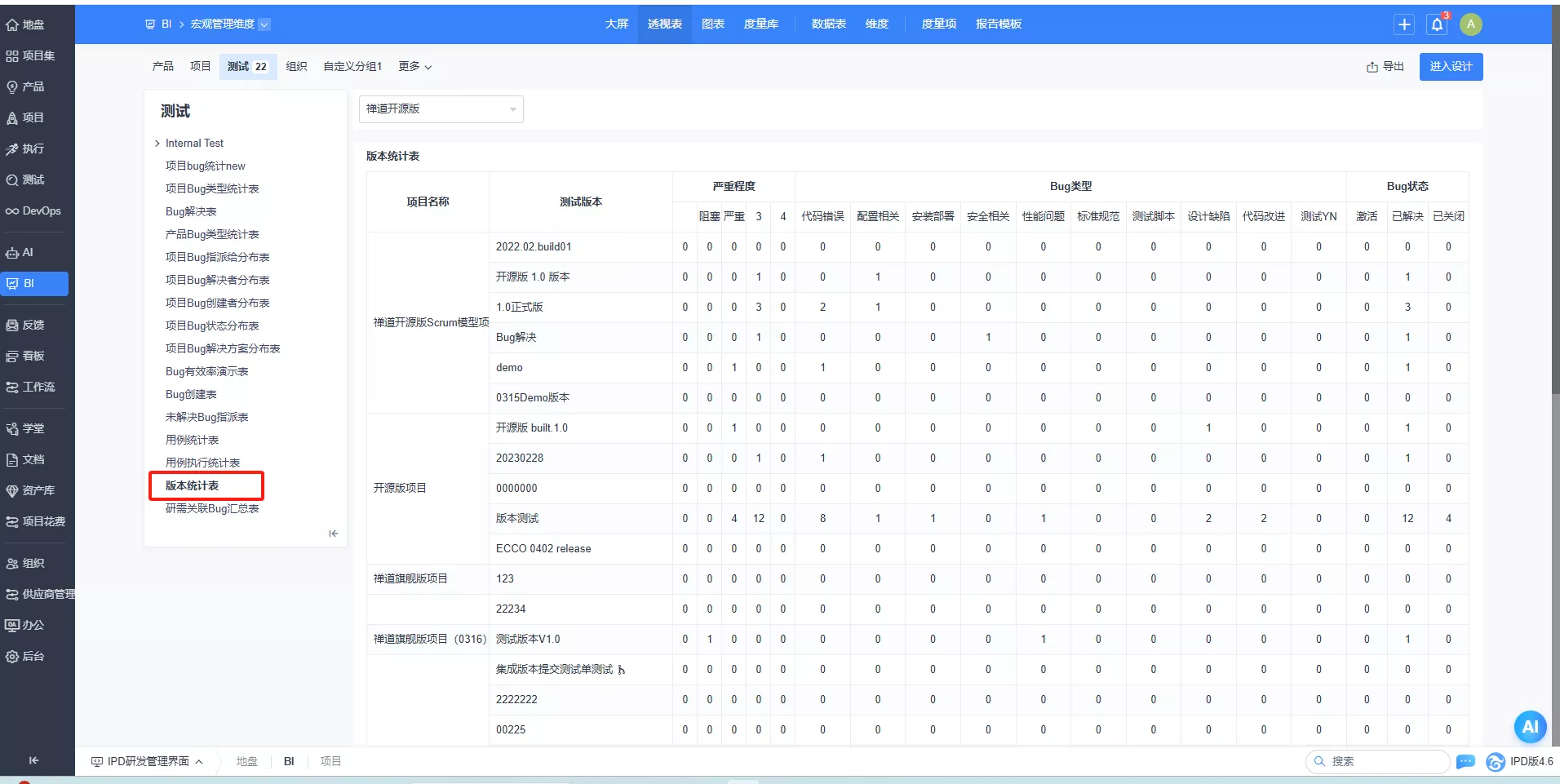This screenshot has width=1560, height=784.
Task: Open 项目花费 in the sidebar
Action: point(36,521)
